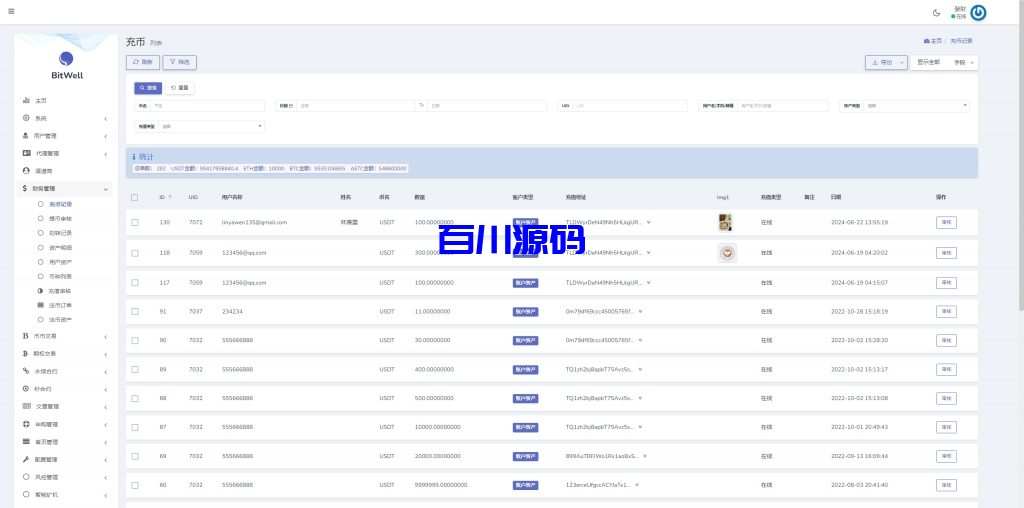Click the 永续合约 link icon in the sidebar

(x=26, y=371)
